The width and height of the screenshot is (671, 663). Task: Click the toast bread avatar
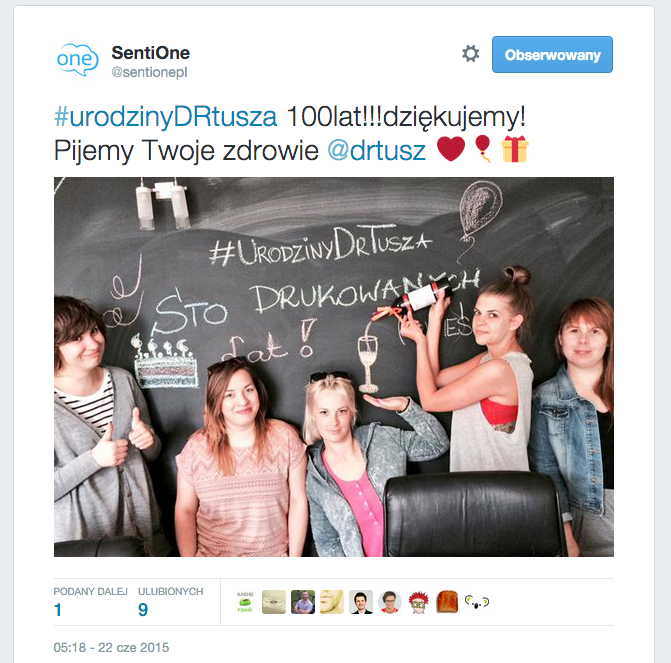[x=447, y=602]
